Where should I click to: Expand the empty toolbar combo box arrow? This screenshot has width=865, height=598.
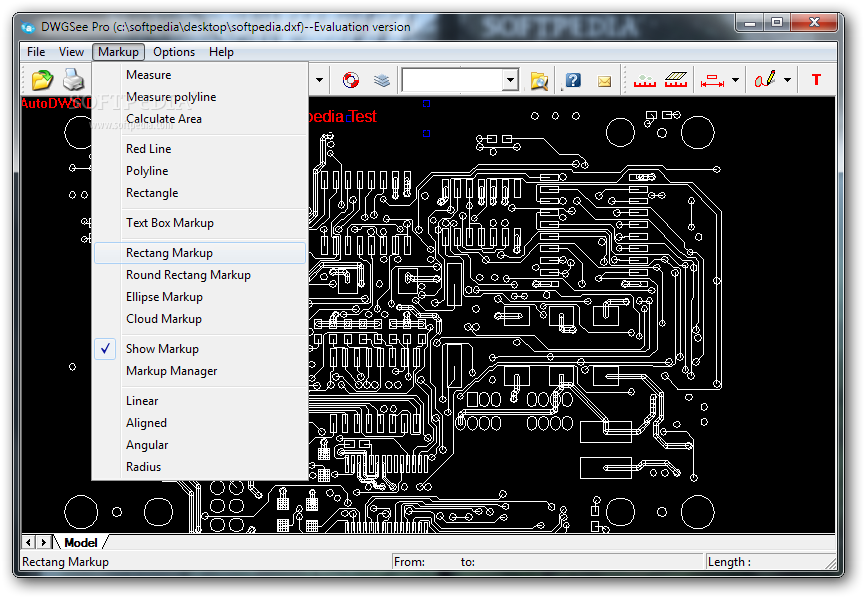511,80
